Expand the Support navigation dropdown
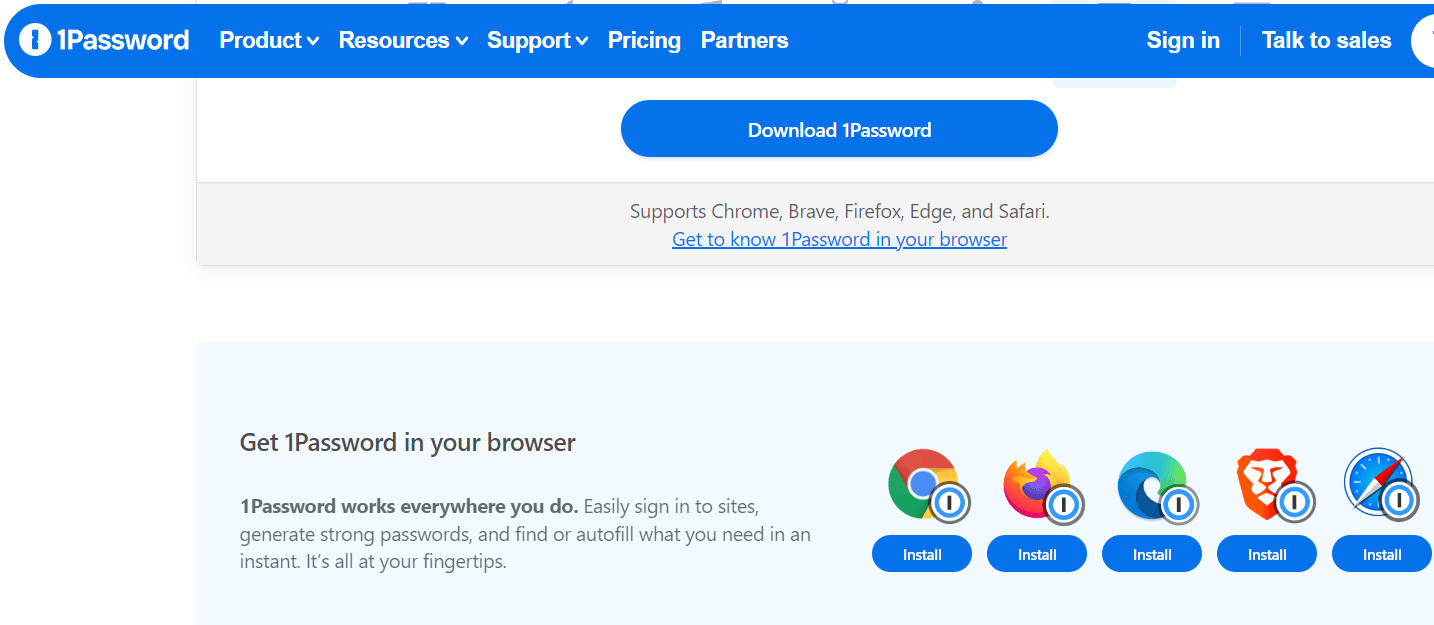This screenshot has width=1434, height=625. [537, 40]
